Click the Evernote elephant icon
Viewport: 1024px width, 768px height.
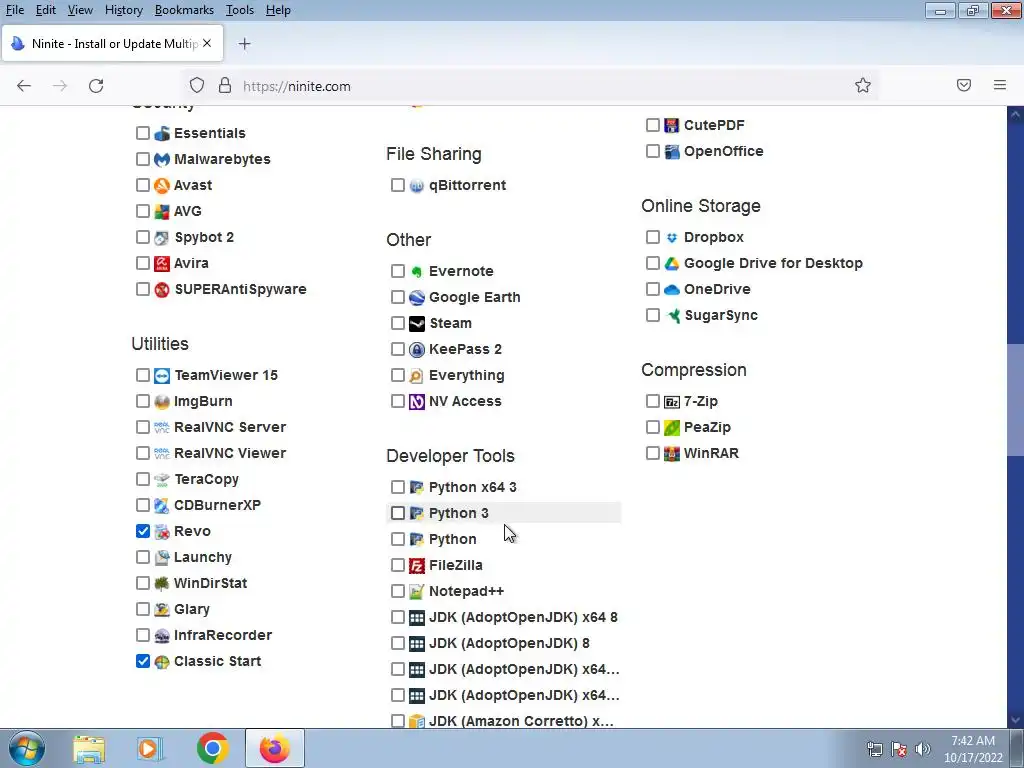coord(417,272)
